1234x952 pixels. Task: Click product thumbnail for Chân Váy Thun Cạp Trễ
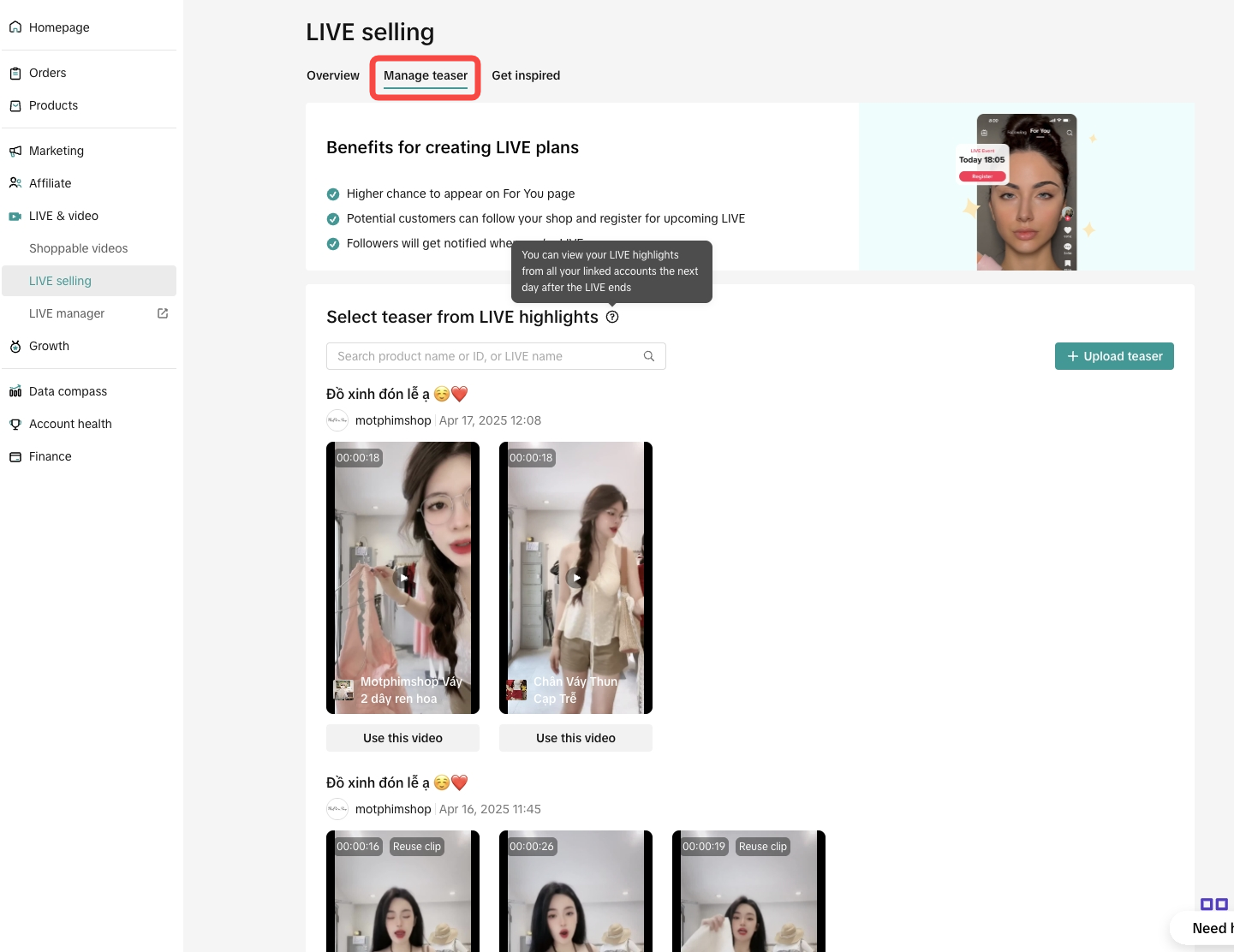[516, 690]
